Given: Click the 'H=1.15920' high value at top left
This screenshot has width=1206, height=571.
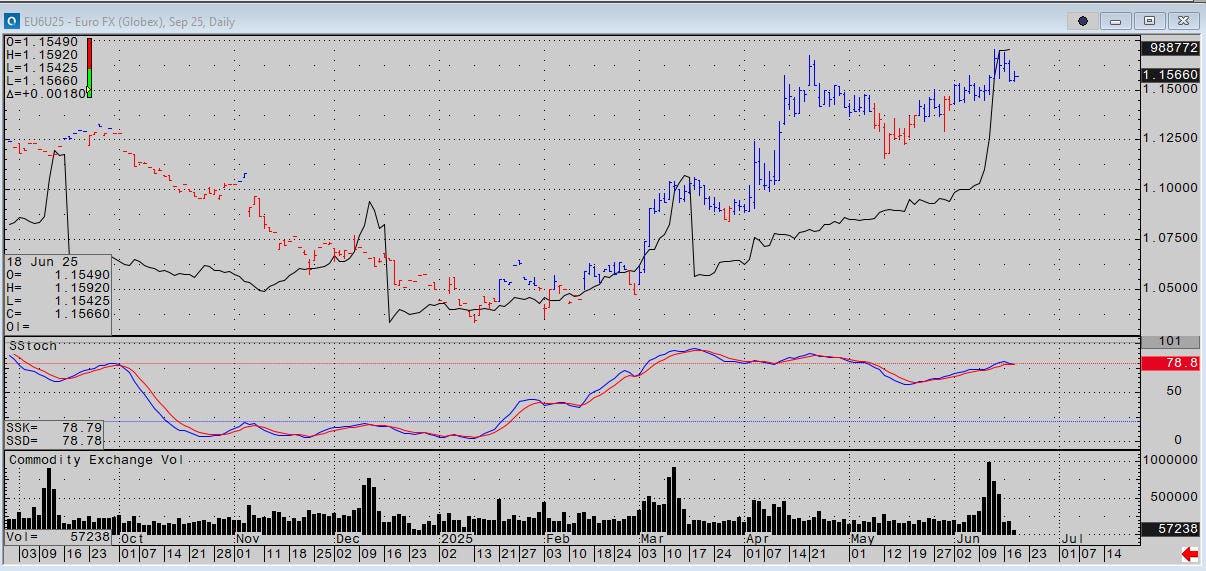Looking at the screenshot, I should 40,55.
